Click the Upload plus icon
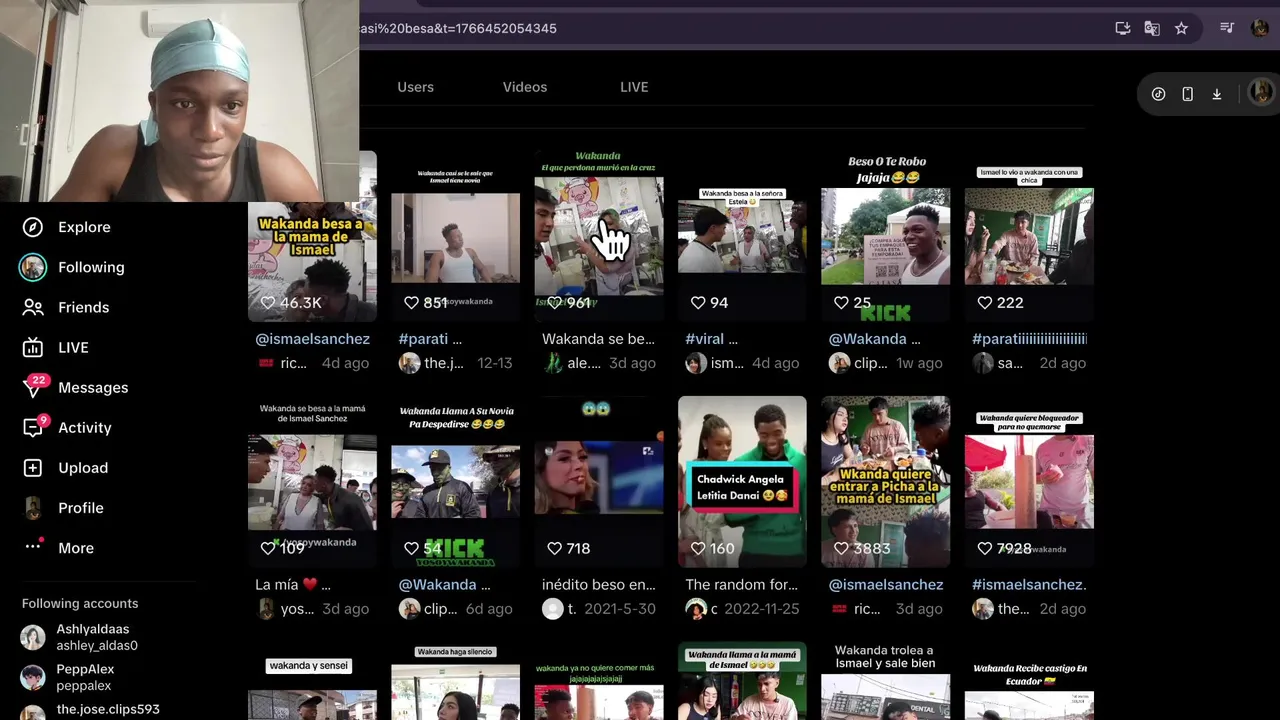The width and height of the screenshot is (1280, 720). click(x=33, y=467)
